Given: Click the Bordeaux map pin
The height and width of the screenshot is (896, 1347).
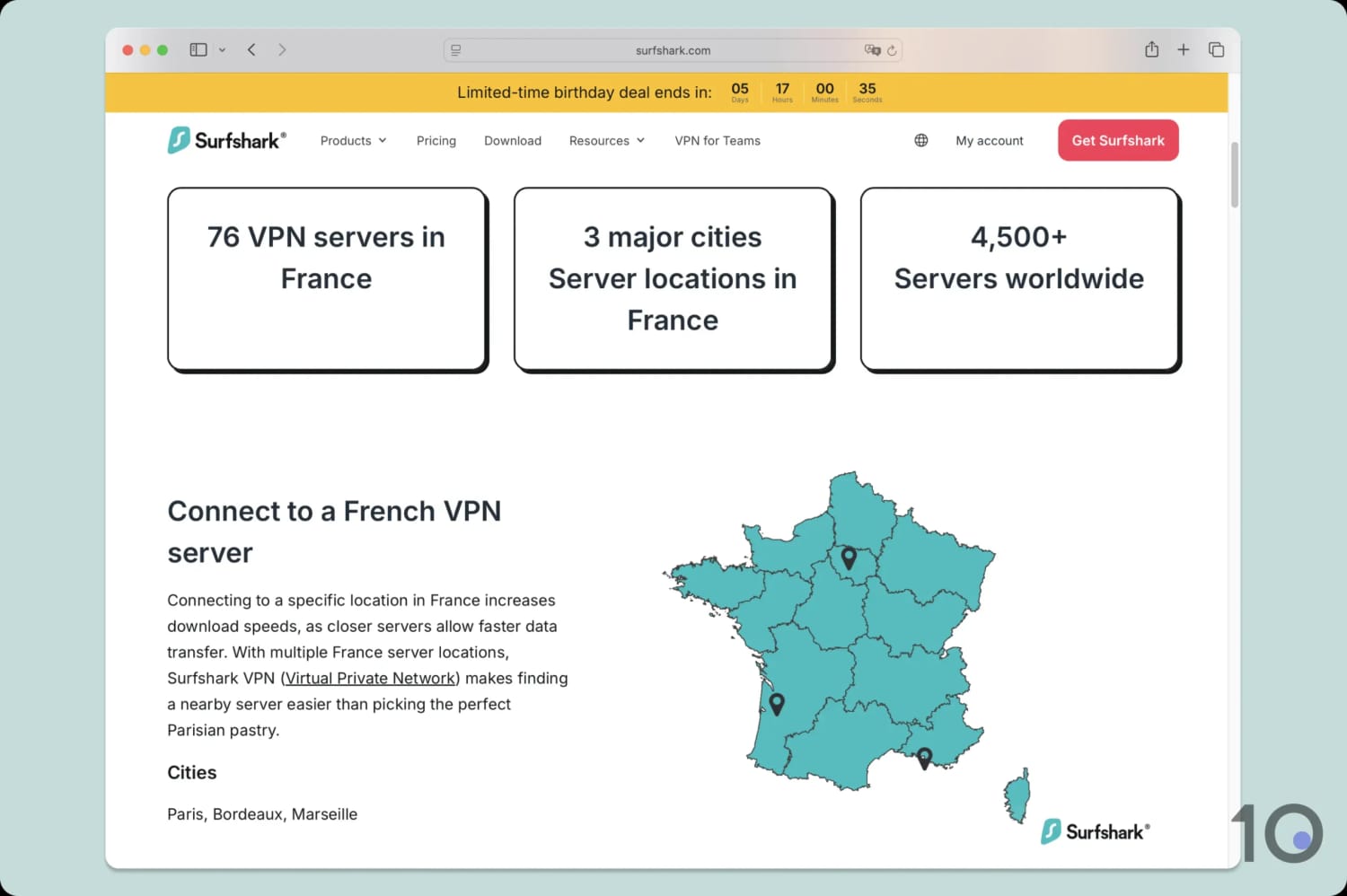Looking at the screenshot, I should pyautogui.click(x=777, y=704).
